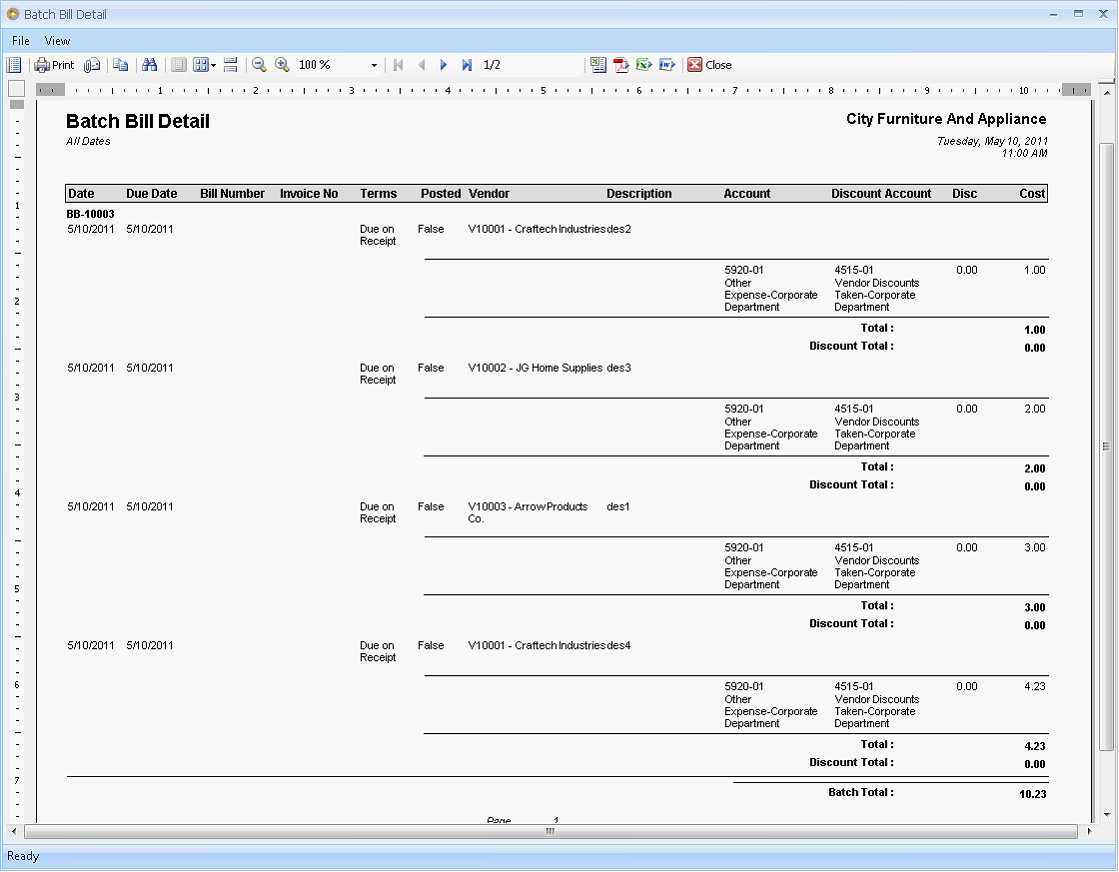Export report to Excel icon
Screen dimensions: 1119x872
click(644, 65)
